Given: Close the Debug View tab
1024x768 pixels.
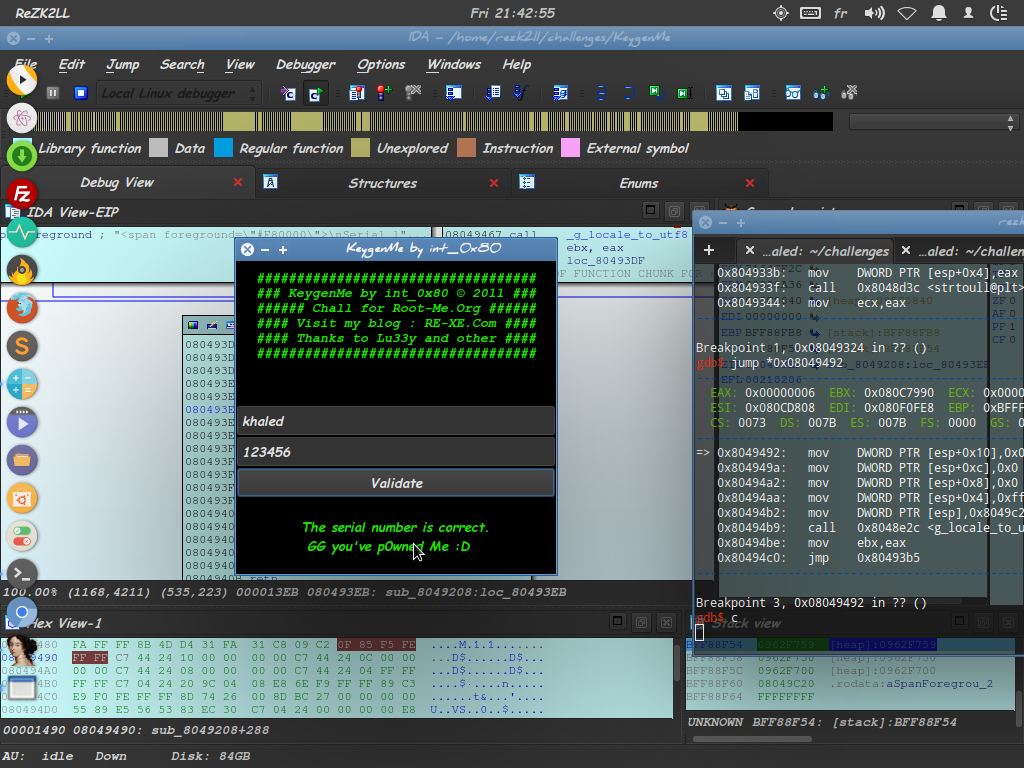Looking at the screenshot, I should tap(238, 183).
